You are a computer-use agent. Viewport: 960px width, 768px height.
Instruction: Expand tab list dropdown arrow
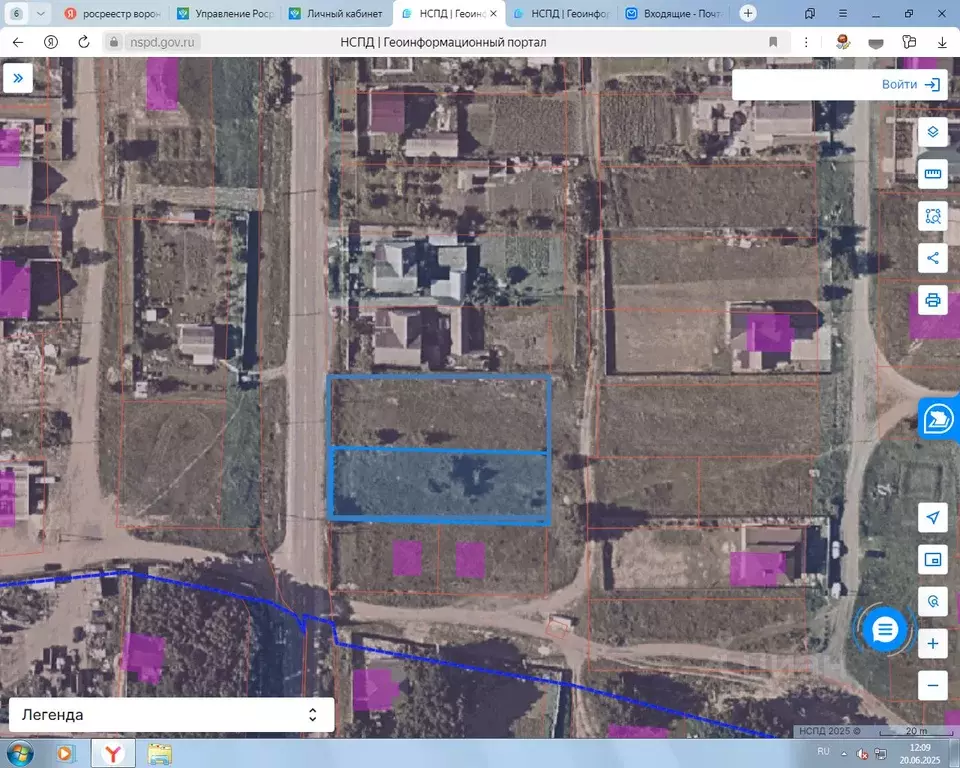click(x=40, y=13)
